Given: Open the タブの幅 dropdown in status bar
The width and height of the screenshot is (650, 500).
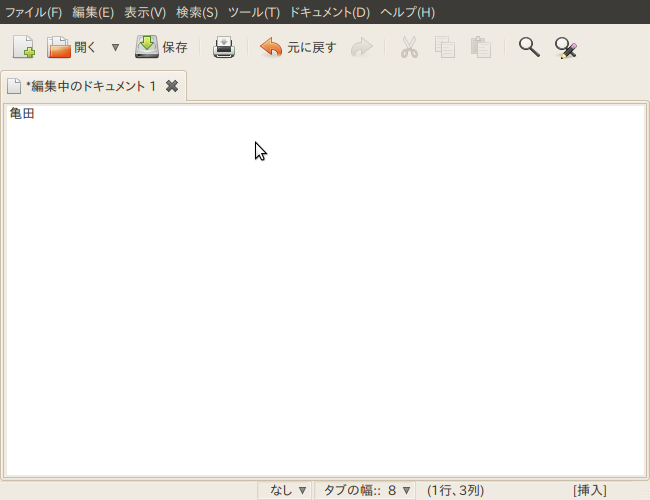Looking at the screenshot, I should point(365,490).
